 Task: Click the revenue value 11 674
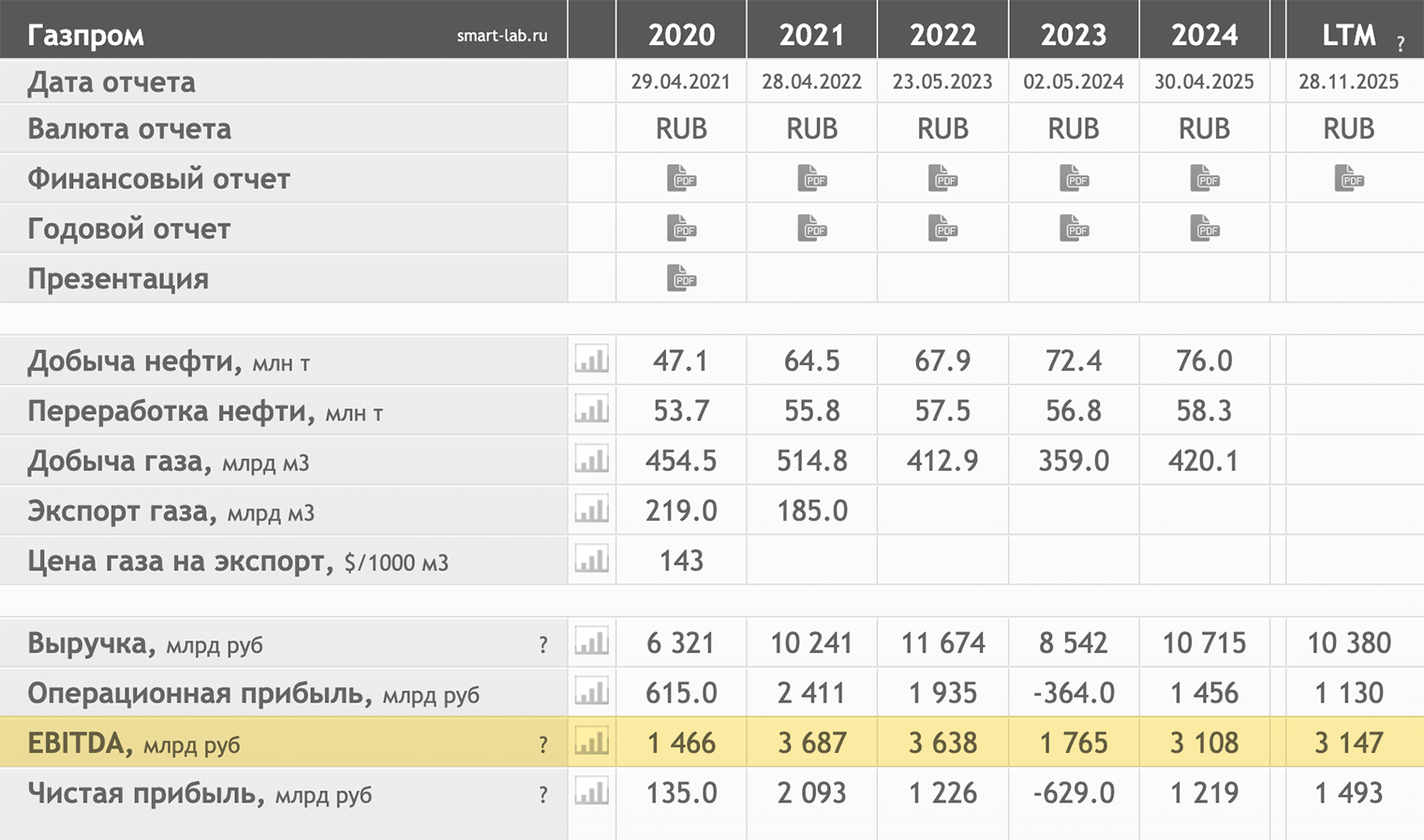click(942, 642)
